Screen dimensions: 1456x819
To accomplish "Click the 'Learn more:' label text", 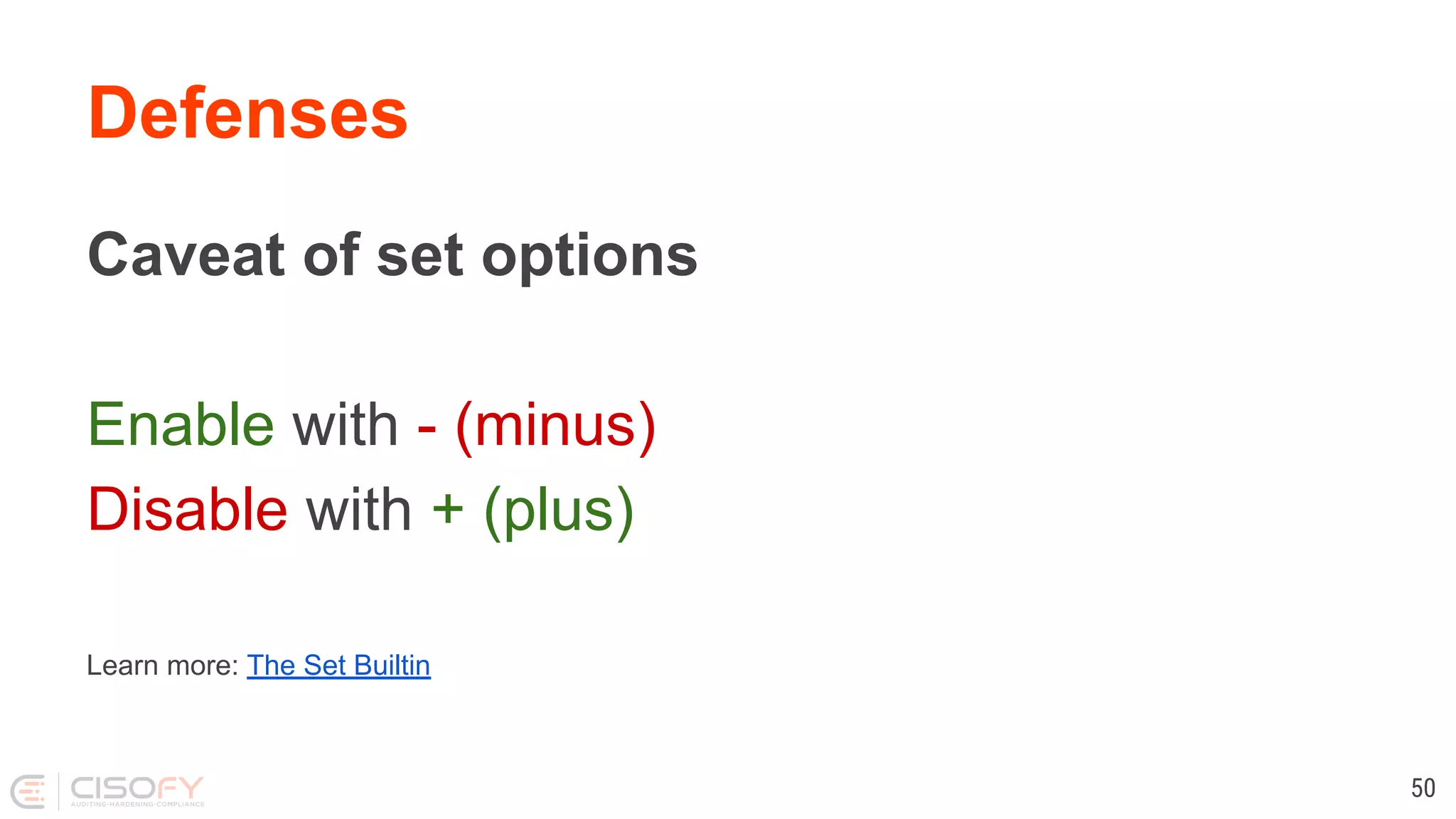I will [x=162, y=665].
